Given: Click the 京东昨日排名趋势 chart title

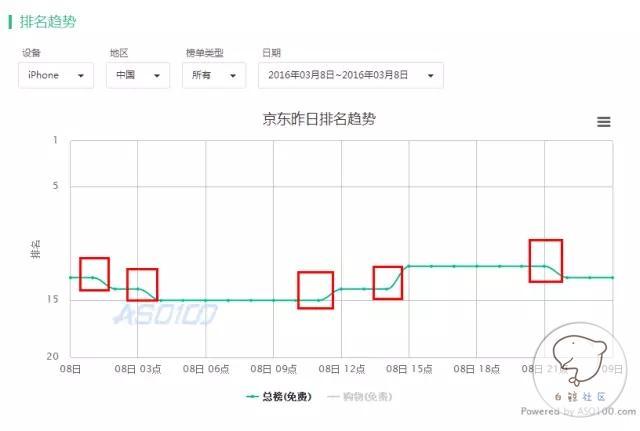Looking at the screenshot, I should coord(319,119).
